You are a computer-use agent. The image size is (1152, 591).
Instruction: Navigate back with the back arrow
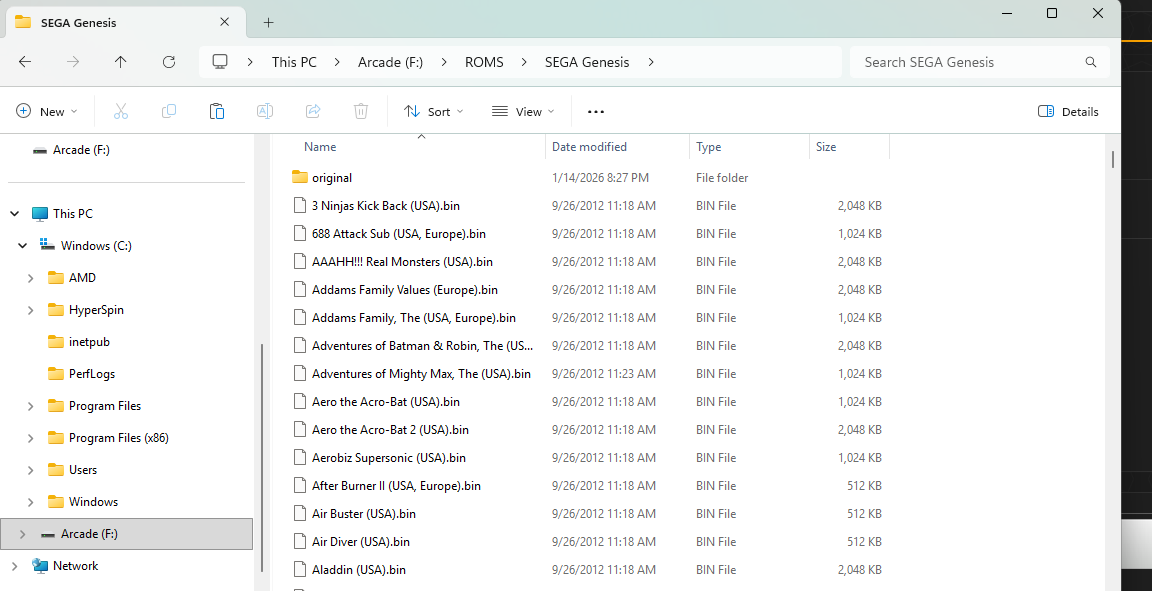(x=25, y=62)
